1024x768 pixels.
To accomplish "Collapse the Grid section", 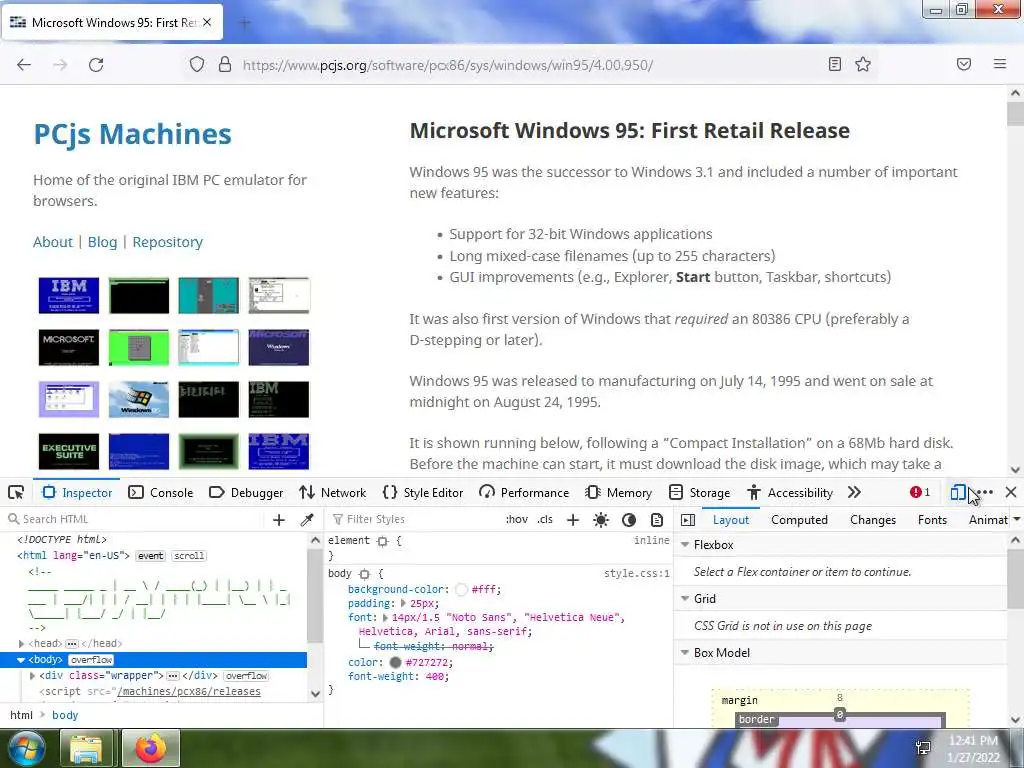I will (685, 598).
